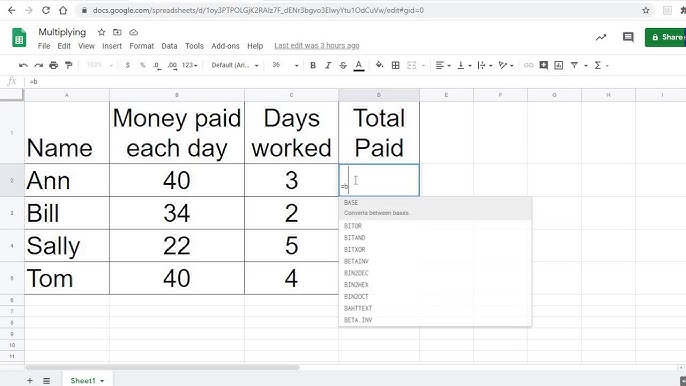Open the functions sigma dropdown
The width and height of the screenshot is (686, 386).
[x=601, y=65]
